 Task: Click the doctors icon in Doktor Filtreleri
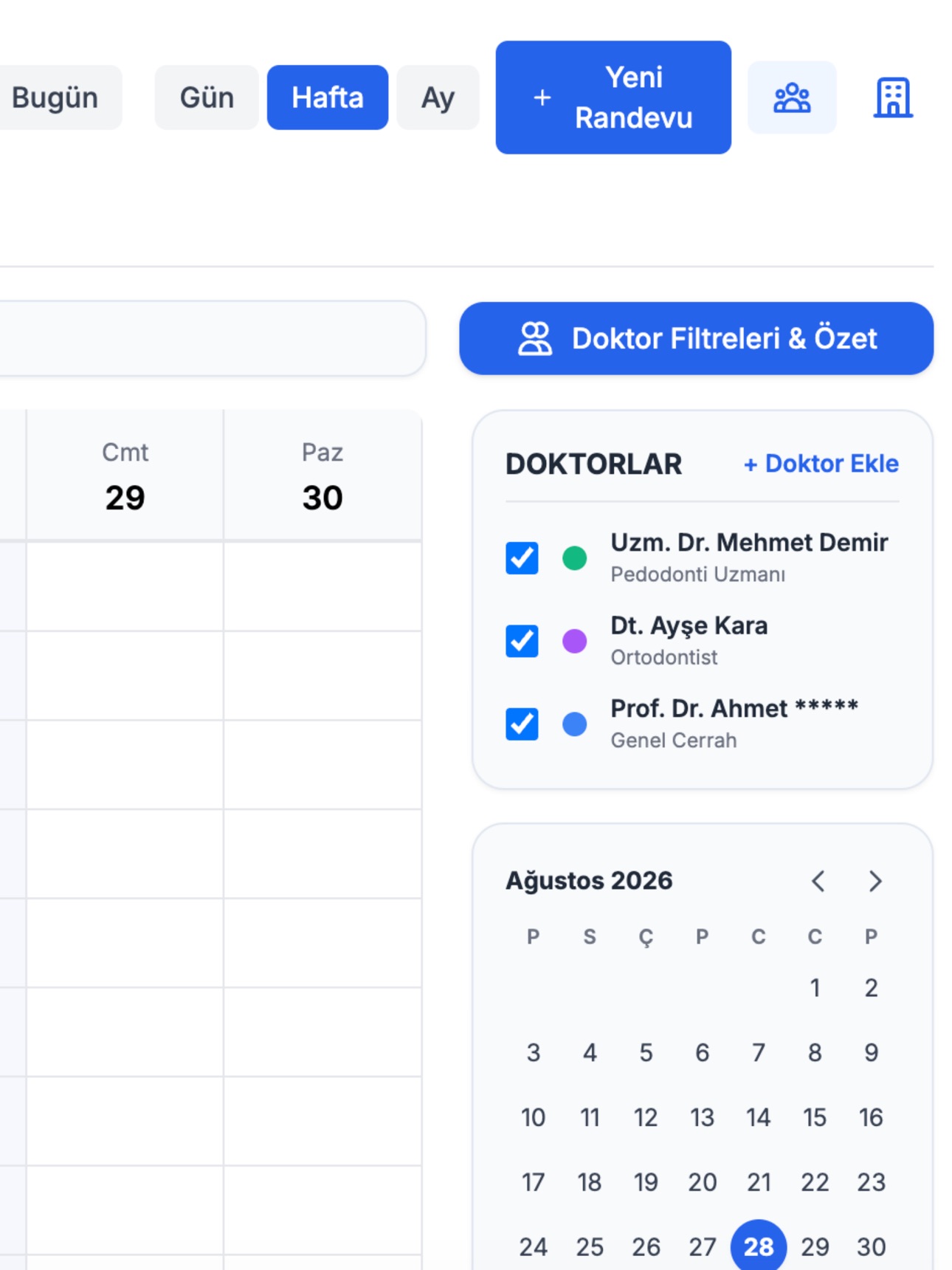(x=535, y=339)
